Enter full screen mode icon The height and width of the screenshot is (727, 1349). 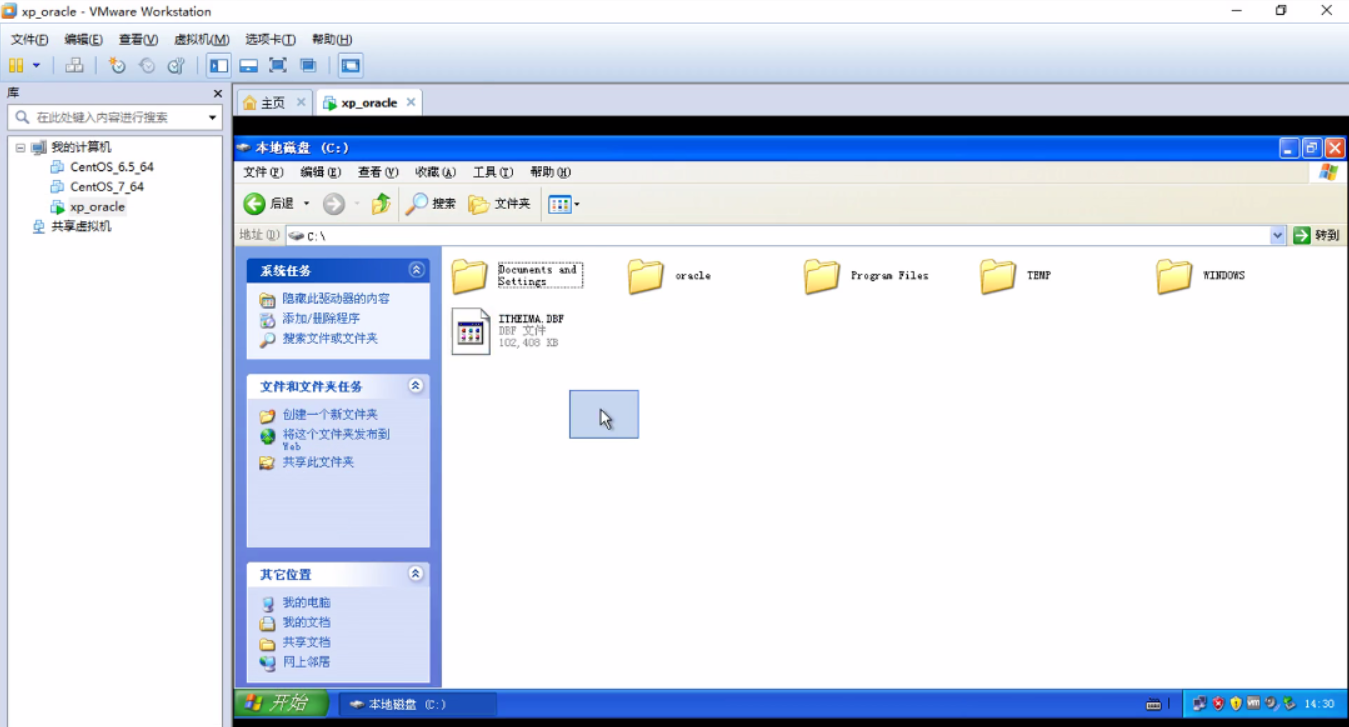279,66
